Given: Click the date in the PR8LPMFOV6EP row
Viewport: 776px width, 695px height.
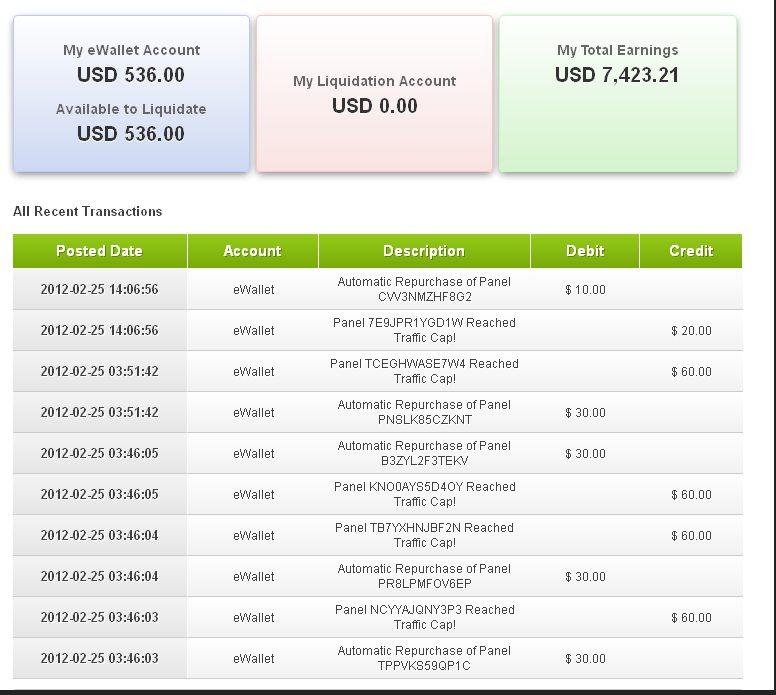Looking at the screenshot, I should point(99,577).
